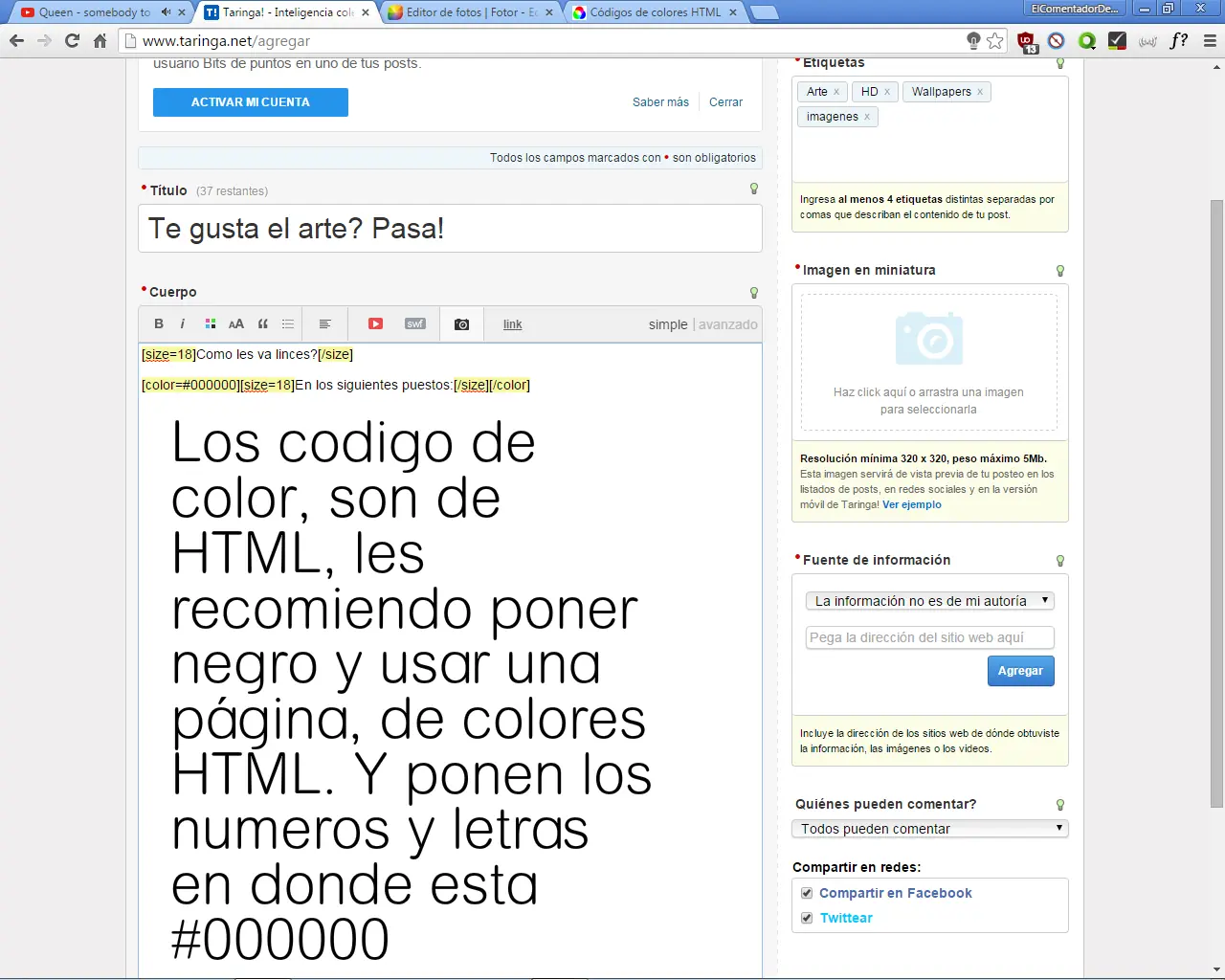Viewport: 1225px width, 980px height.
Task: Click the lightbulb icon in address bar
Action: [x=973, y=40]
